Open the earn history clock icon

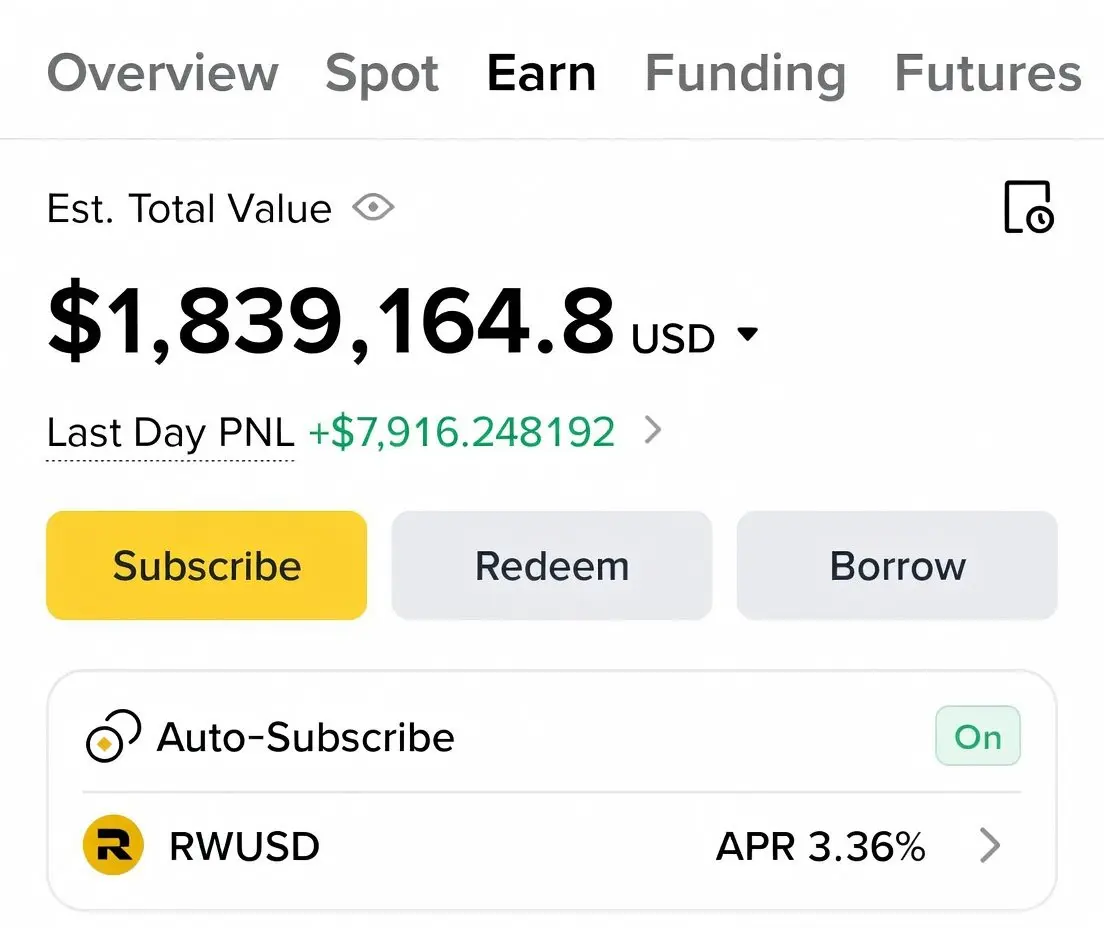(x=1027, y=207)
